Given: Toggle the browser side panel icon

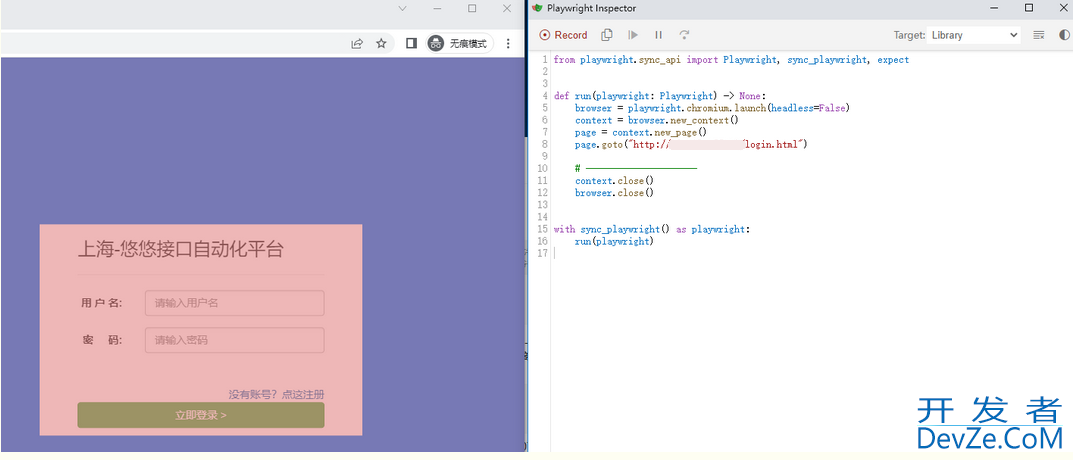Looking at the screenshot, I should tap(411, 44).
